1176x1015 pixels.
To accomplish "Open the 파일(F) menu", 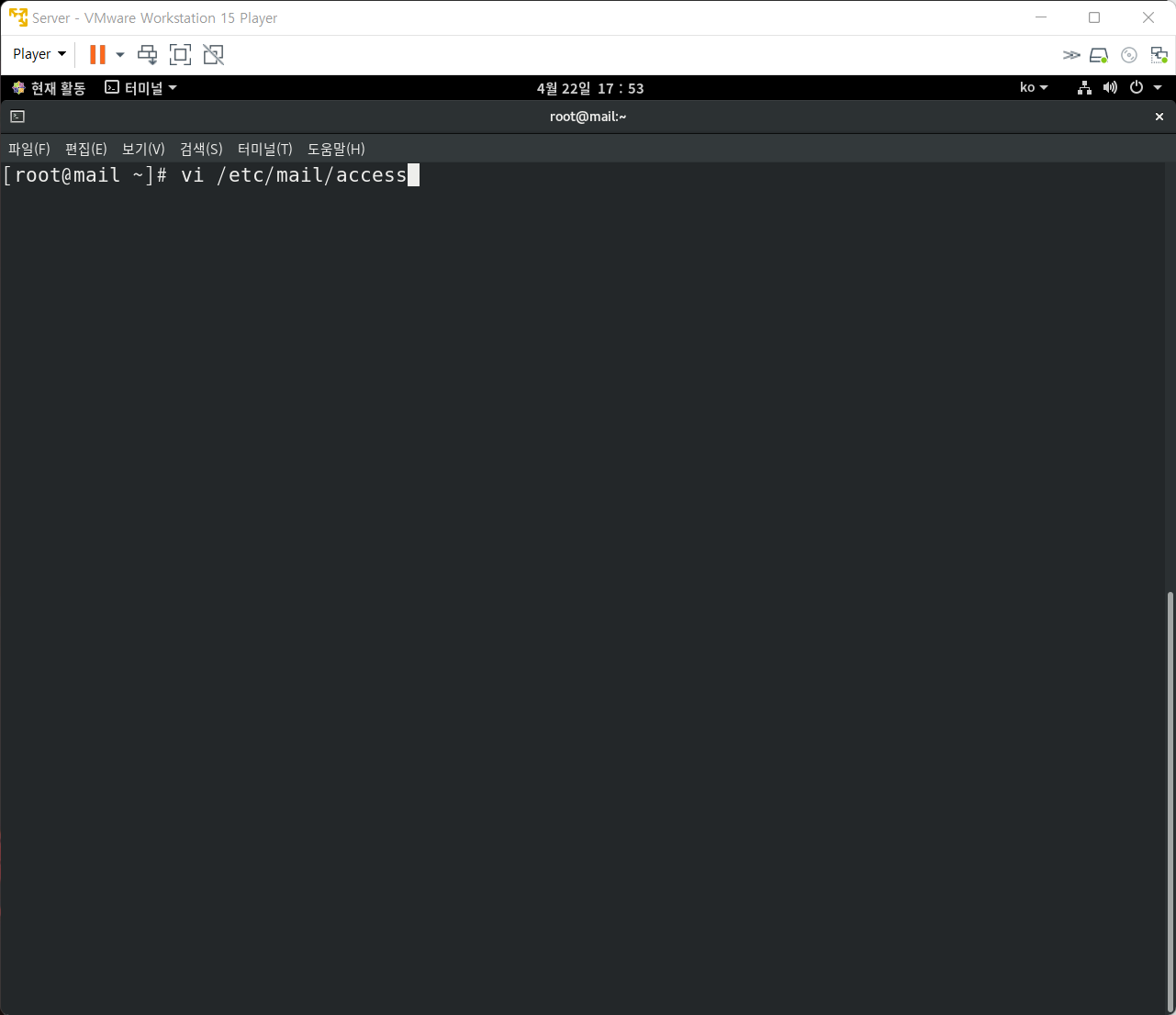I will [x=29, y=149].
